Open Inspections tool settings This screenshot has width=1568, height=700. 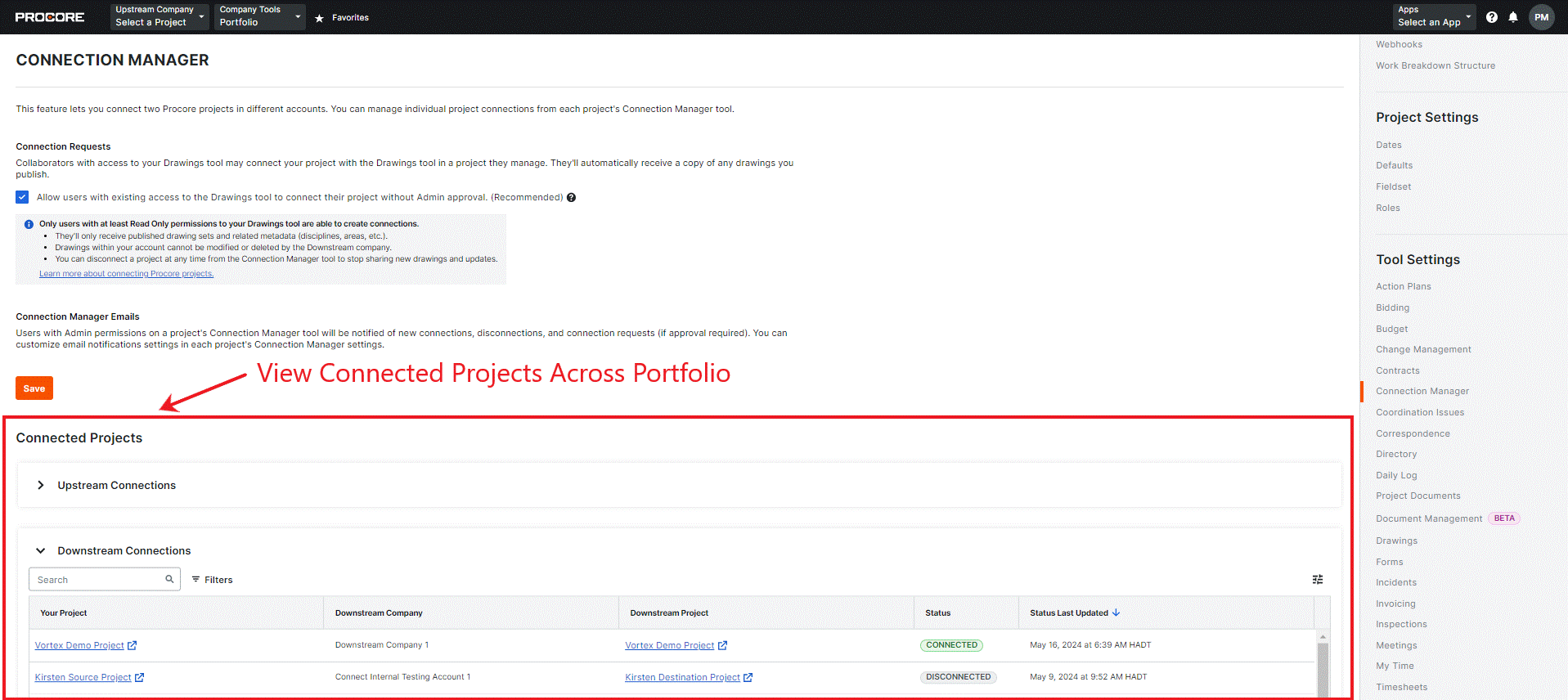(x=1401, y=624)
